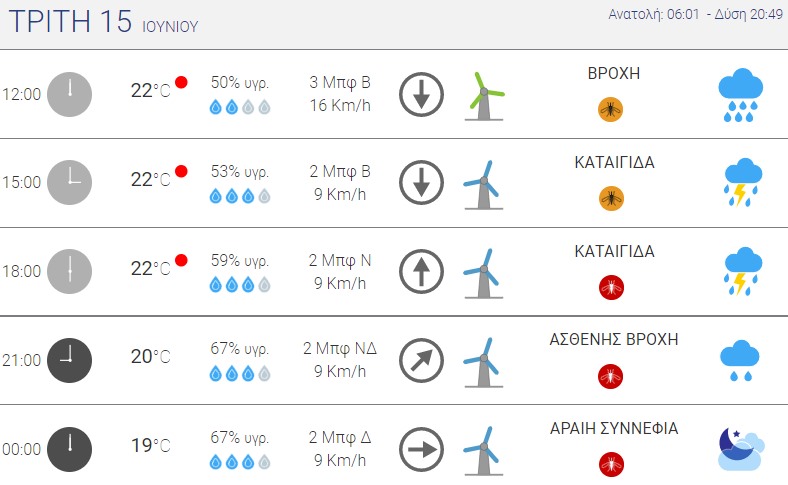Click the red temperature dot at 18:00

coord(181,261)
